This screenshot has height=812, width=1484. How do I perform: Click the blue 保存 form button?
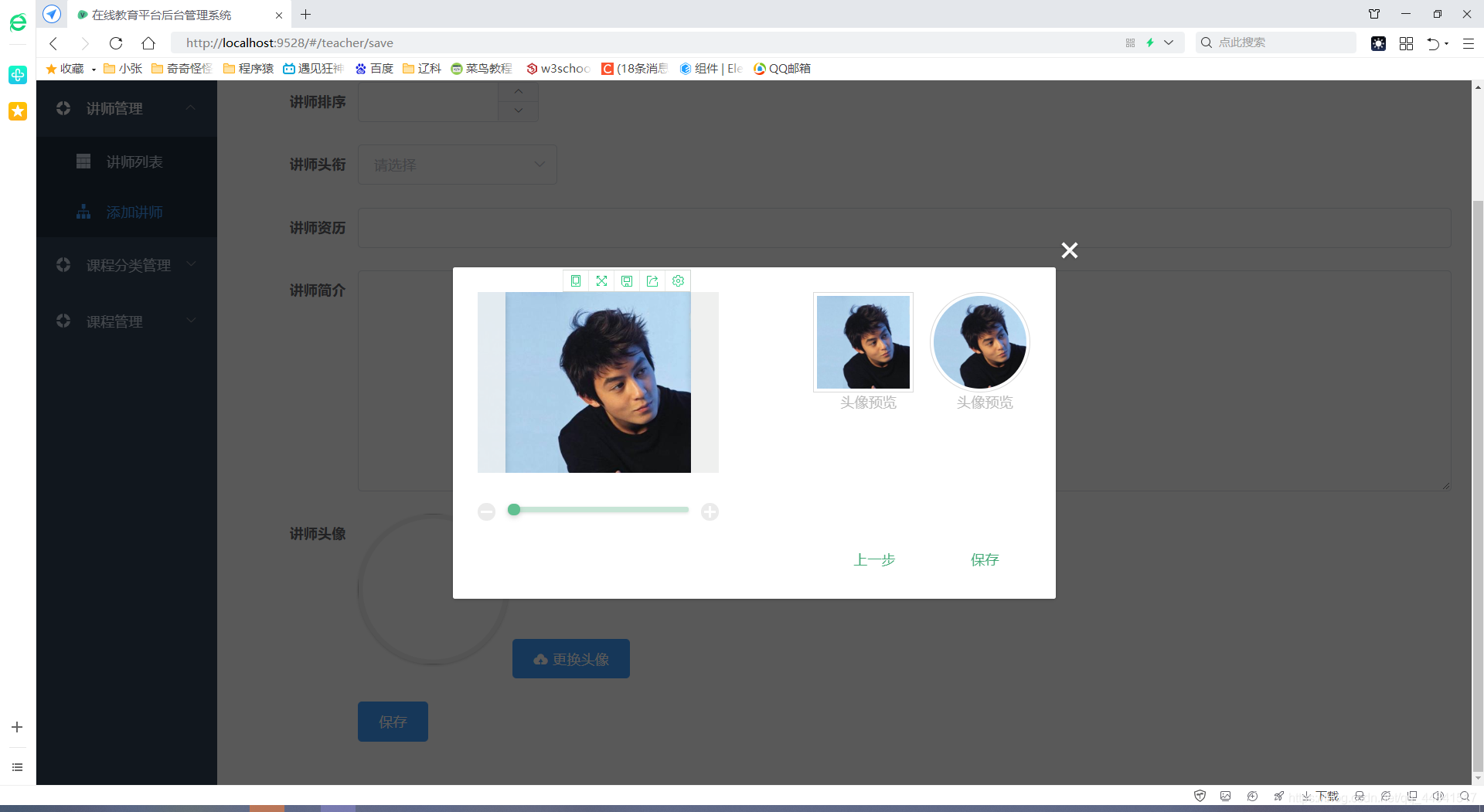tap(393, 722)
